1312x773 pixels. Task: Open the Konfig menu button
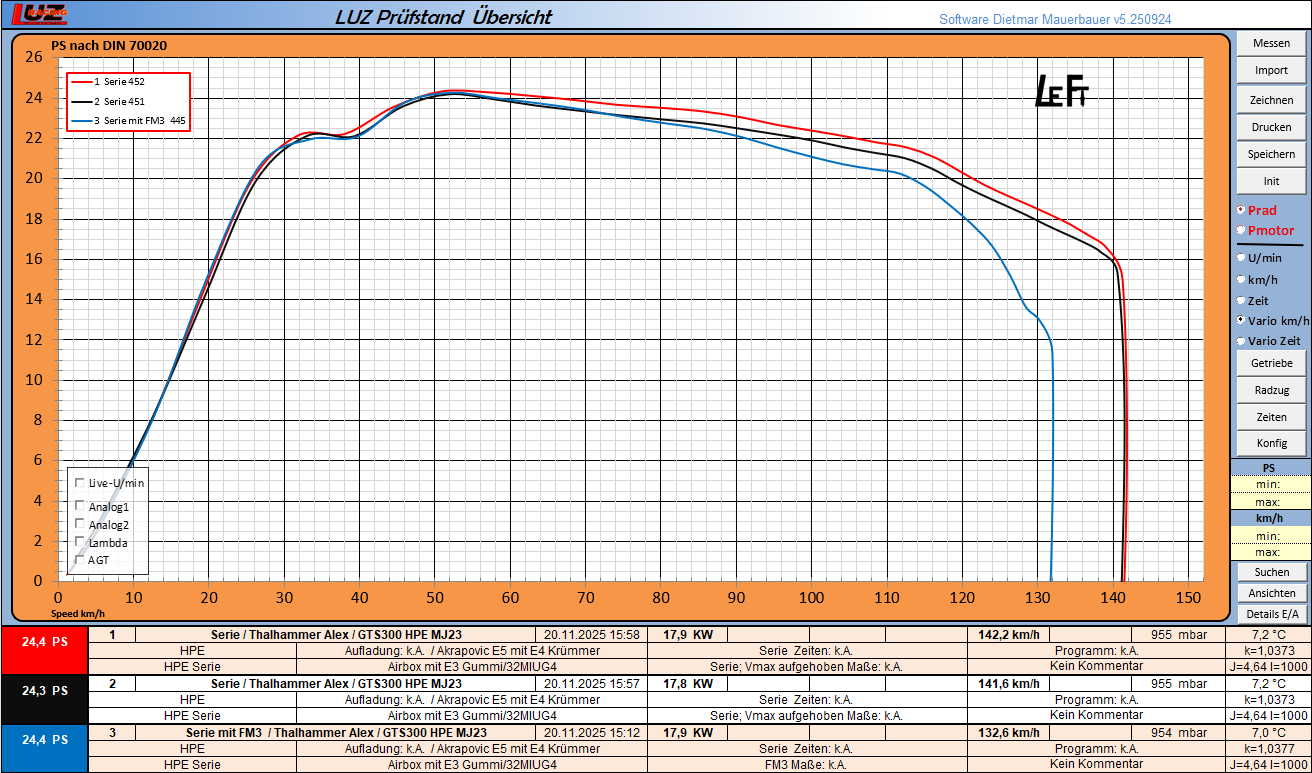pos(1271,443)
